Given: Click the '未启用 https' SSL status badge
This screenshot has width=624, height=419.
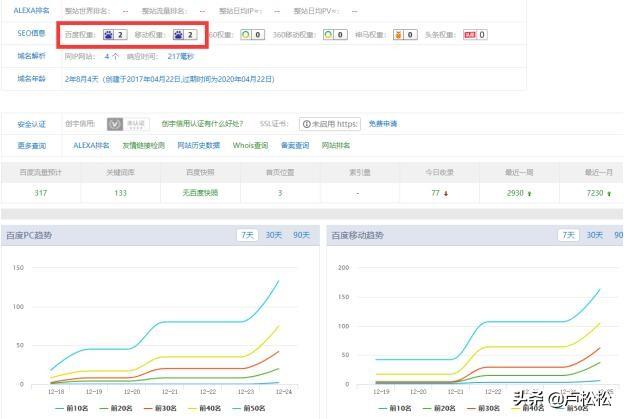Looking at the screenshot, I should pos(330,124).
